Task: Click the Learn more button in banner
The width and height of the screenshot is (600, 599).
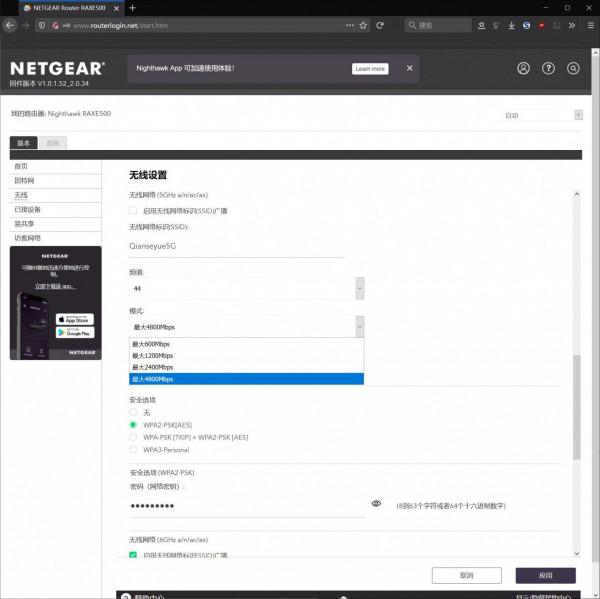Action: (370, 69)
